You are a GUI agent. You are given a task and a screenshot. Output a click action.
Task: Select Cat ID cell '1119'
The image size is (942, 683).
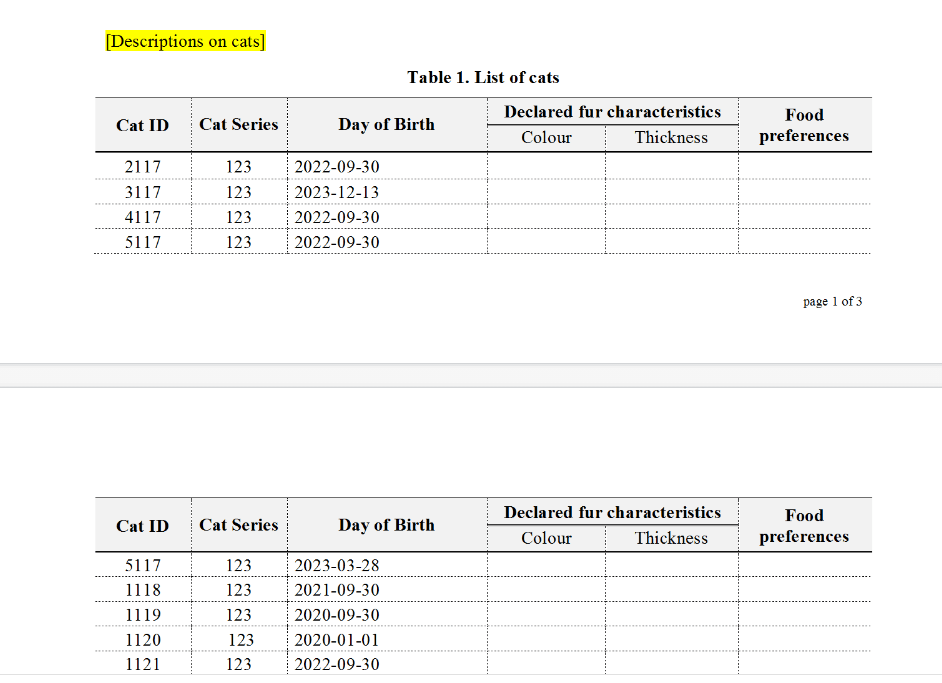pos(142,615)
